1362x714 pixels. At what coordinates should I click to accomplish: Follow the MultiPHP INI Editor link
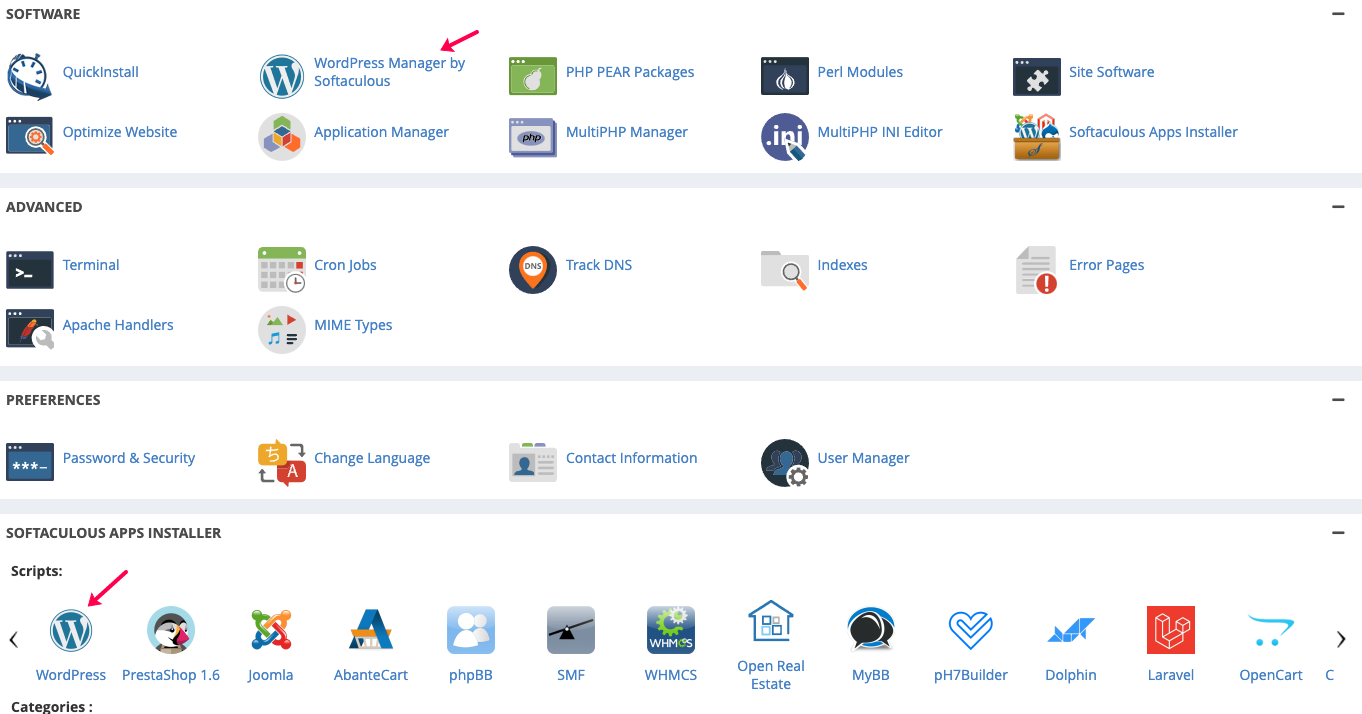point(880,132)
